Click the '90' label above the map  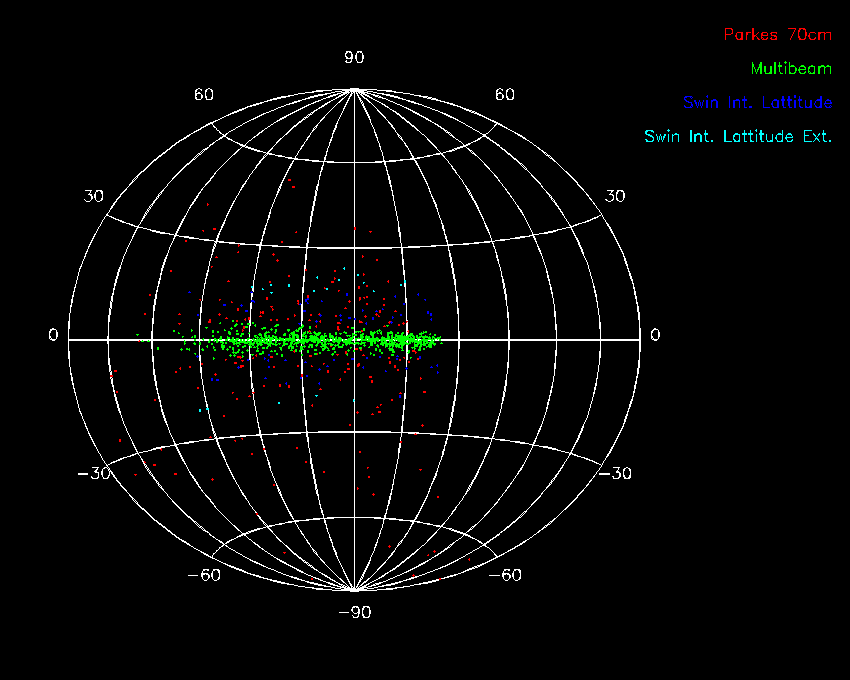[x=354, y=57]
